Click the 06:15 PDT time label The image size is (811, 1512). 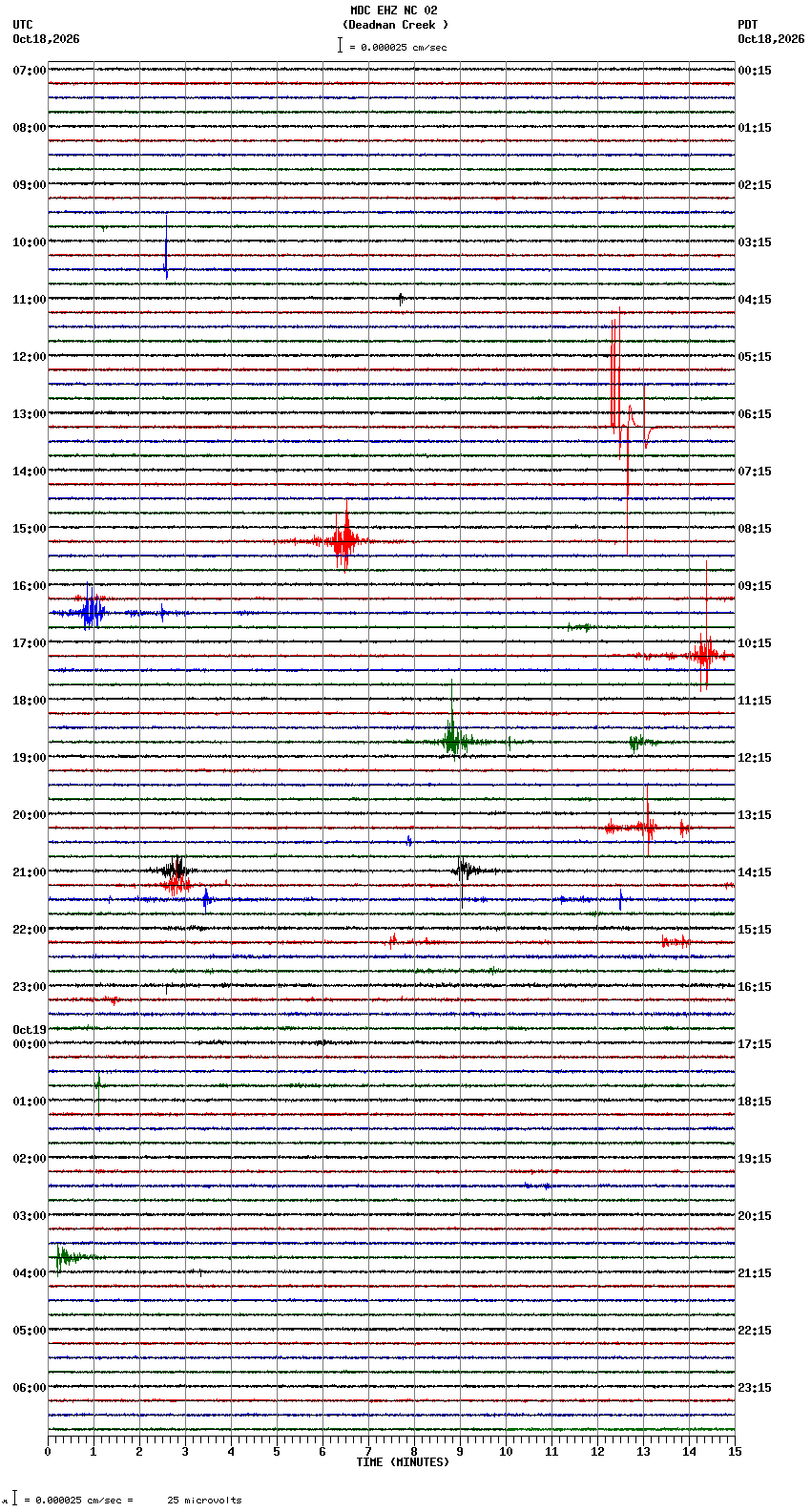point(755,414)
